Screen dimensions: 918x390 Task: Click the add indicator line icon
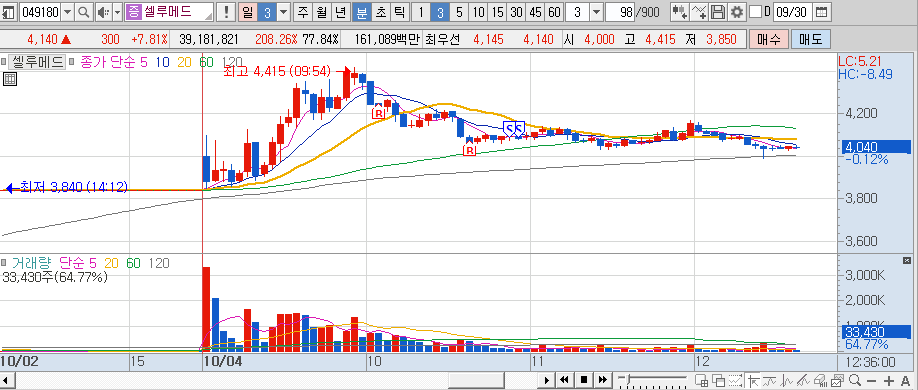tap(699, 11)
